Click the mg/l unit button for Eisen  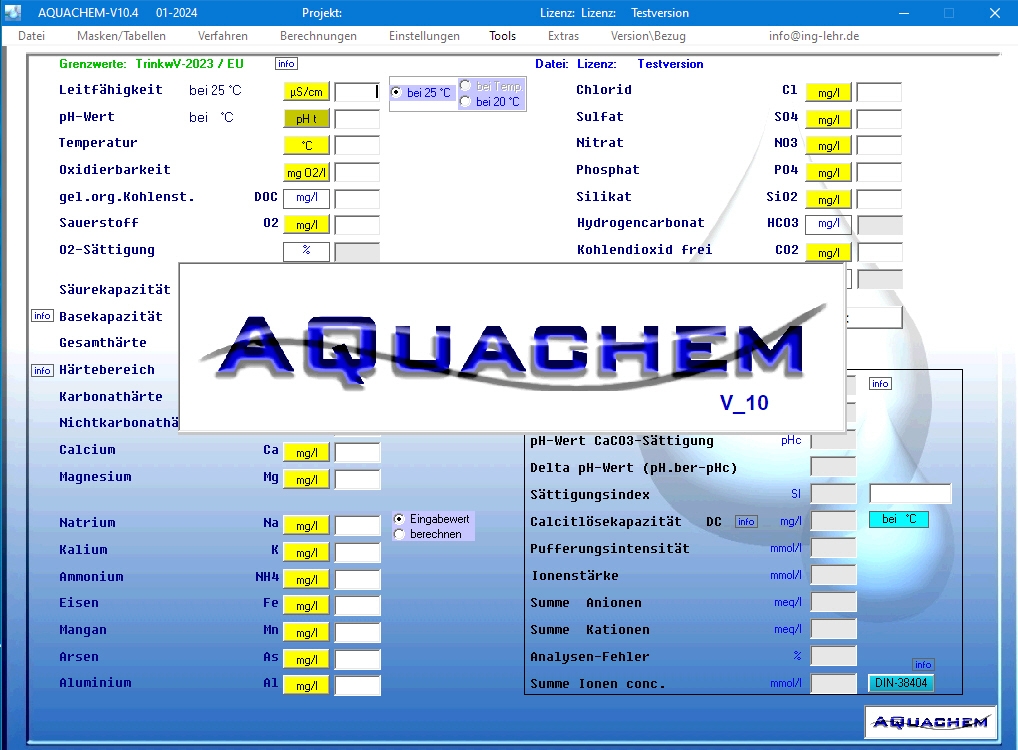coord(306,606)
